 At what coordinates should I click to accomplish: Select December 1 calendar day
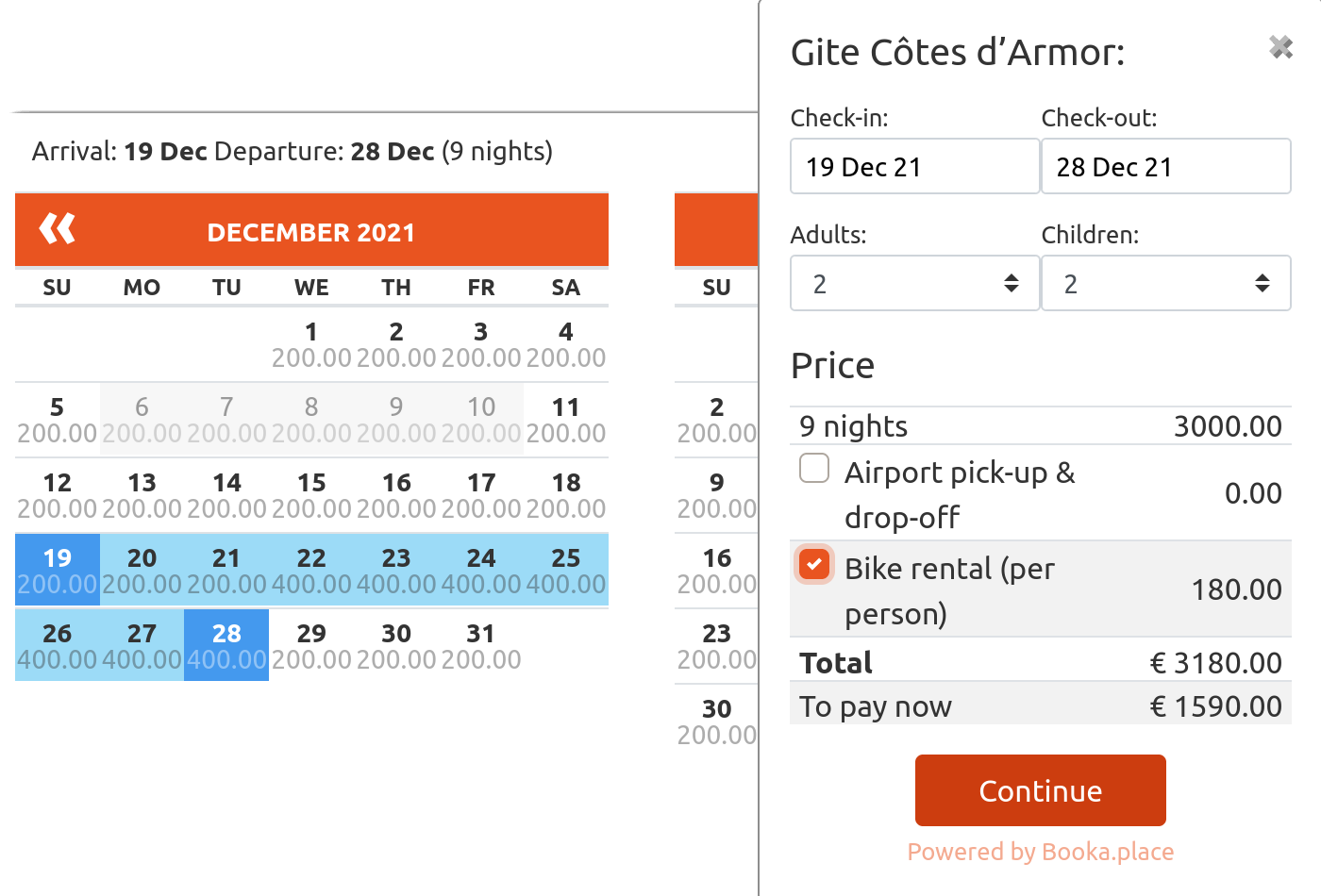coord(311,343)
